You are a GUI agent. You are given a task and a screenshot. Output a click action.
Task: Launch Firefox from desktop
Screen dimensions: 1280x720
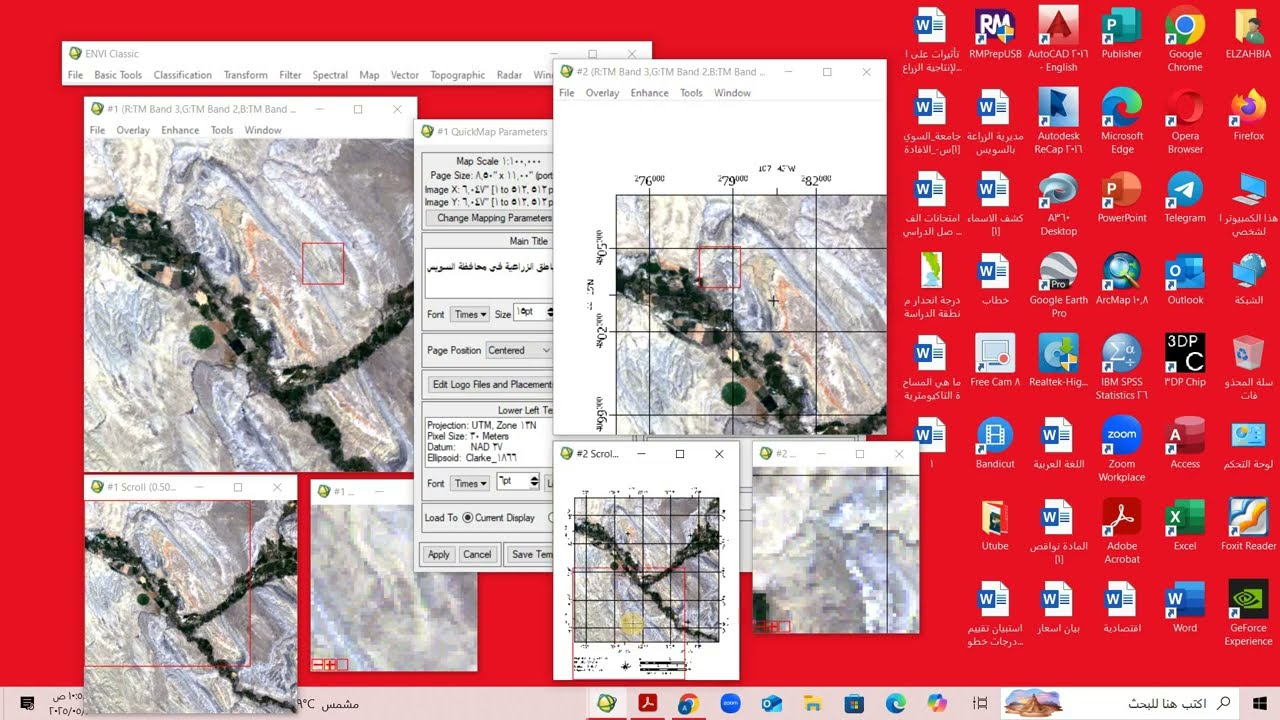(x=1249, y=116)
